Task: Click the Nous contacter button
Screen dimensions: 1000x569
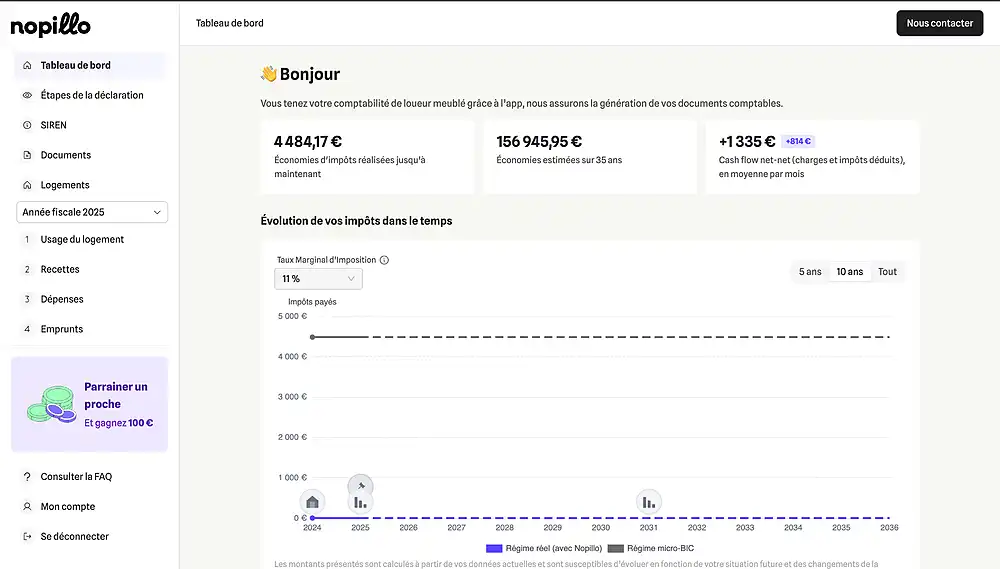Action: [939, 23]
